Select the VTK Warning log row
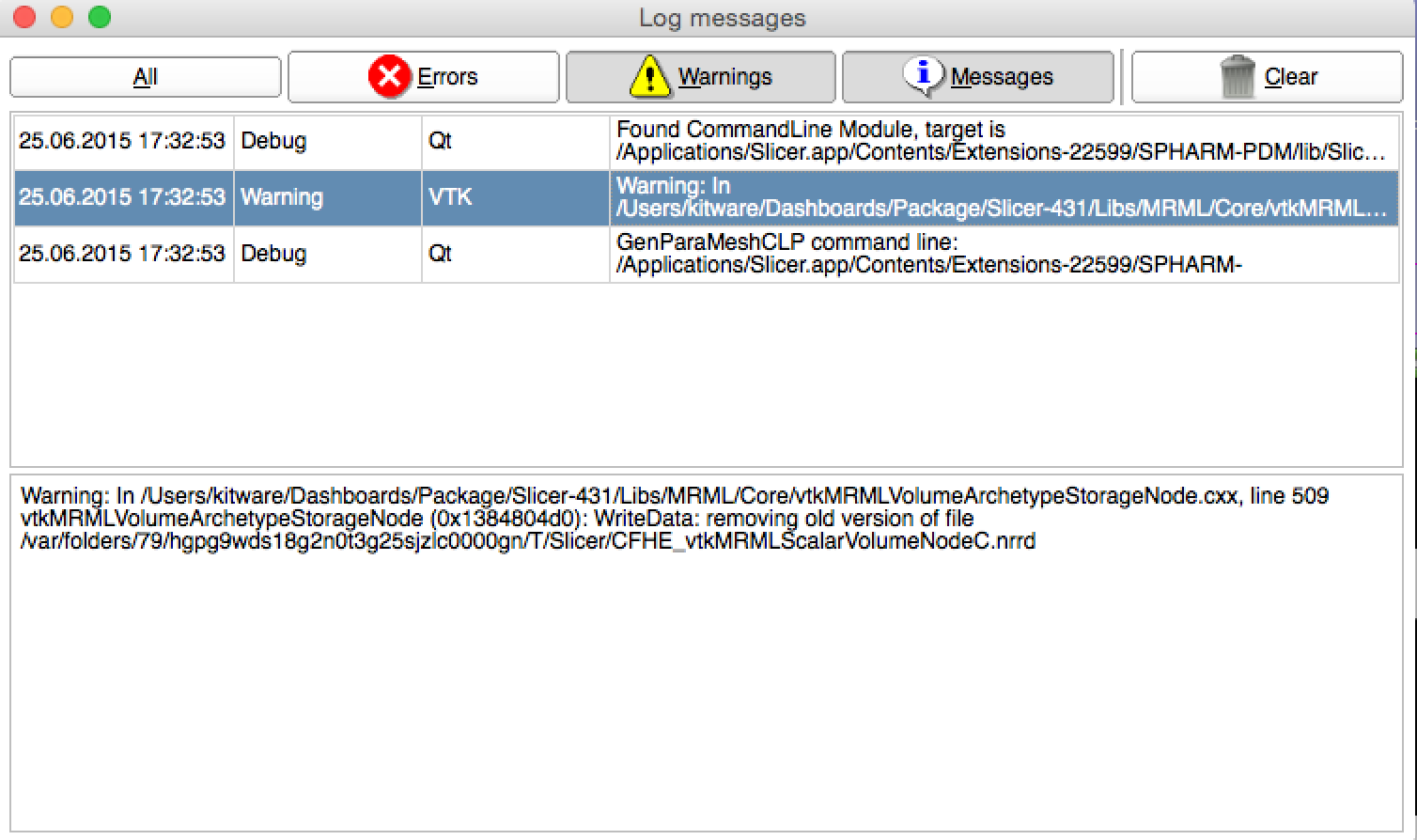Viewport: 1417px width, 840px height. 1001,197
